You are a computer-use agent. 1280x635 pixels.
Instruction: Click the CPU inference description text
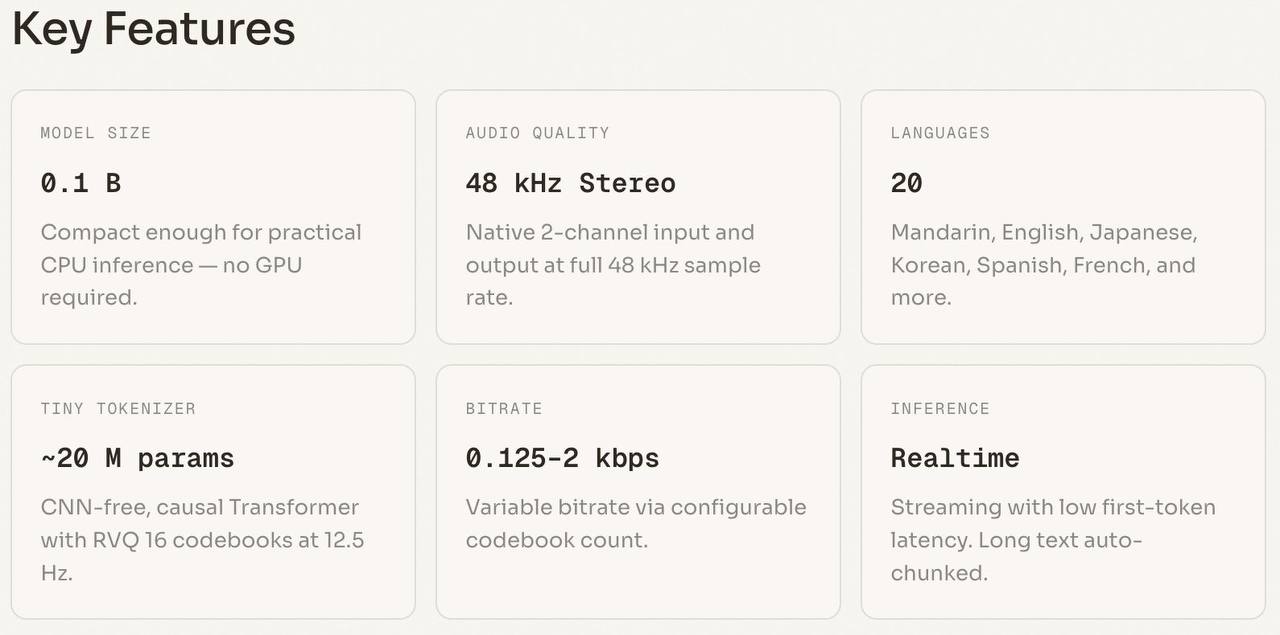[x=200, y=265]
